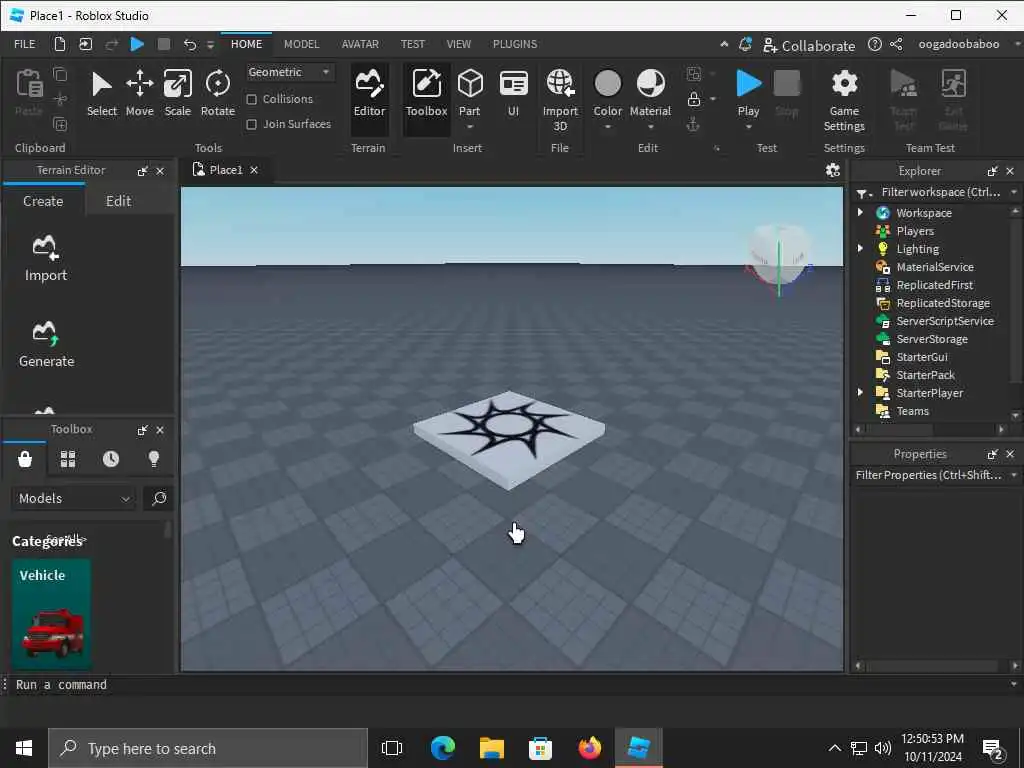Expand the Workspace tree node
The width and height of the screenshot is (1024, 768).
tap(860, 212)
